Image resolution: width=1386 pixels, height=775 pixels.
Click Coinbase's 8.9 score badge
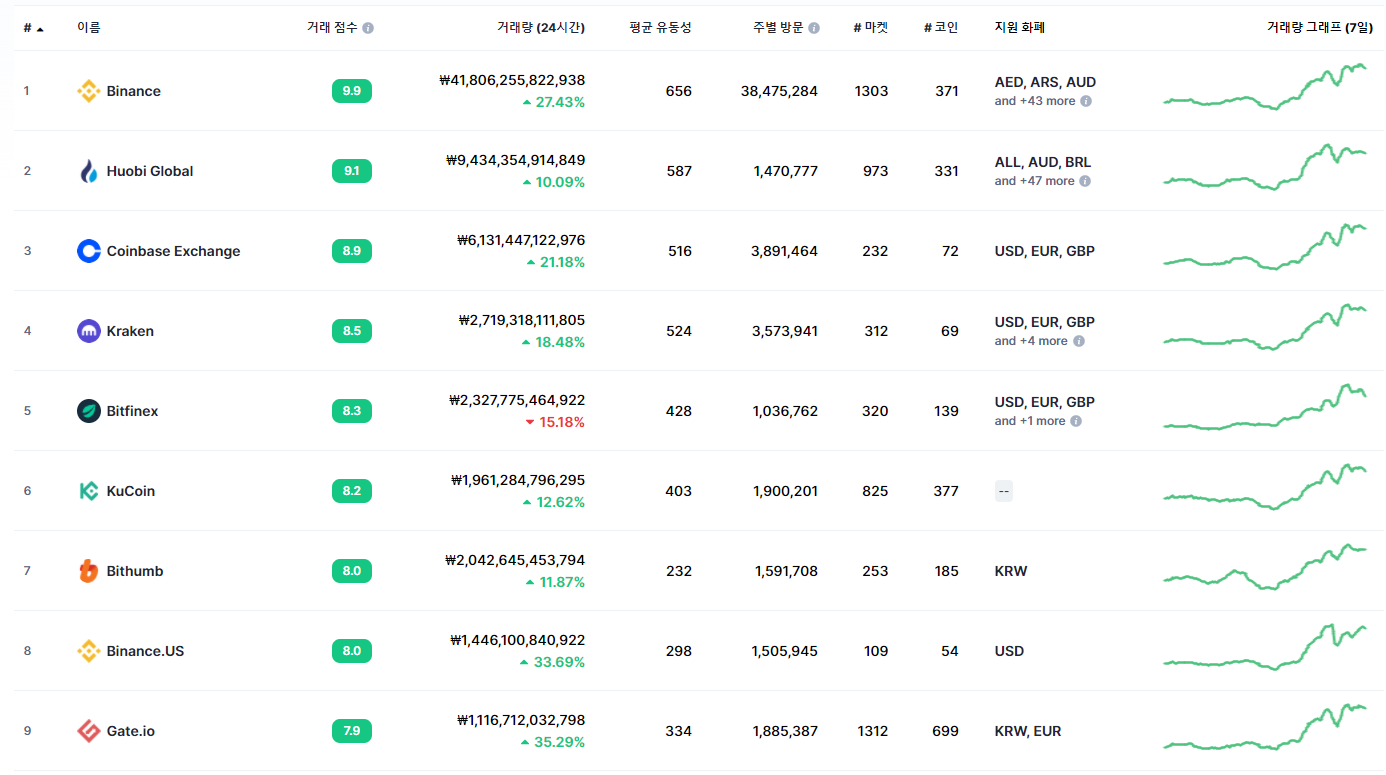click(352, 251)
